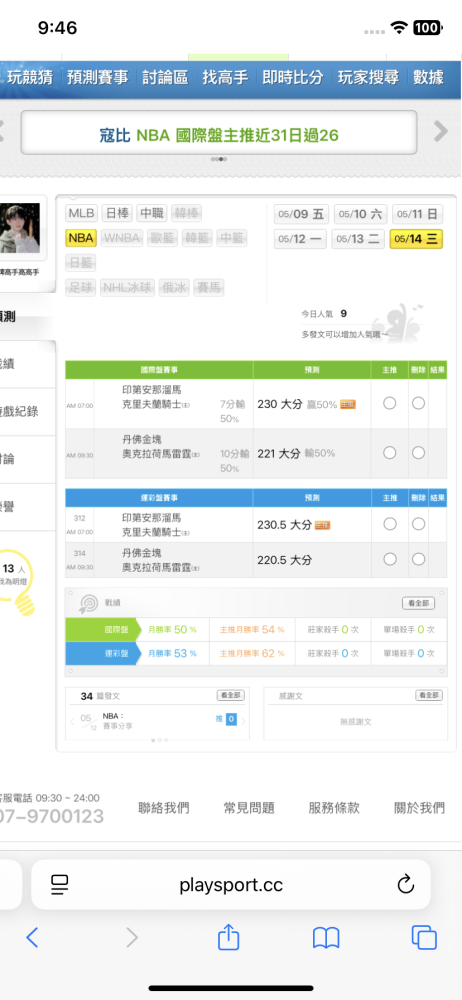The image size is (462, 1000).
Task: Select 刪除 for the 230 大分 pick
Action: [418, 403]
